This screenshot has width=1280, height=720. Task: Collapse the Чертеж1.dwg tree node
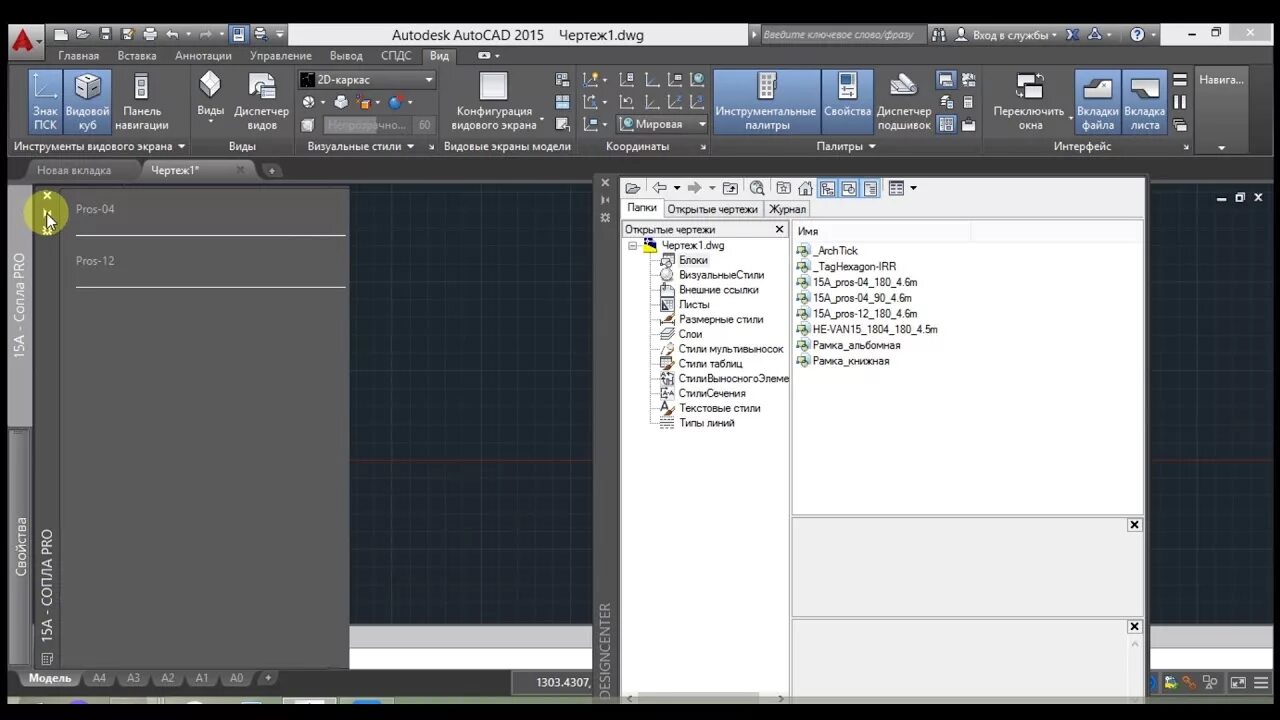tap(632, 245)
